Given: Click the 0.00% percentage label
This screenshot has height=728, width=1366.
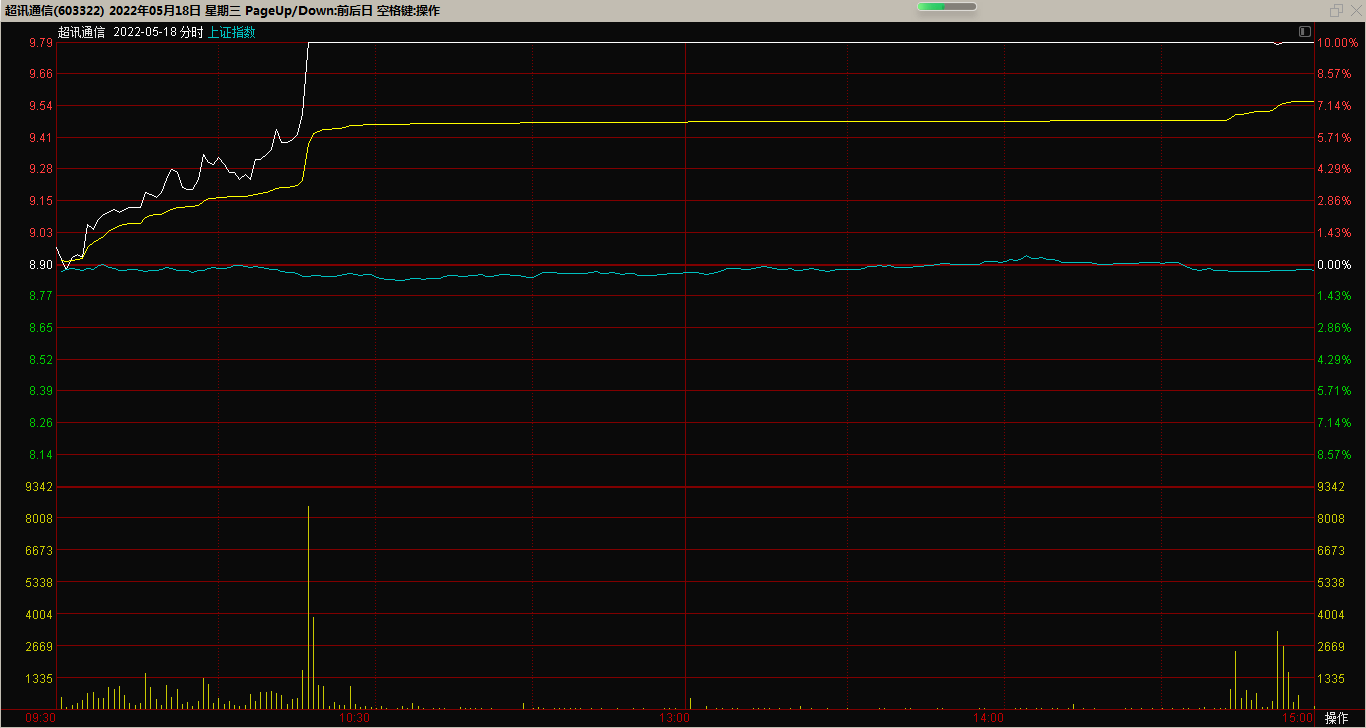Looking at the screenshot, I should [x=1334, y=265].
